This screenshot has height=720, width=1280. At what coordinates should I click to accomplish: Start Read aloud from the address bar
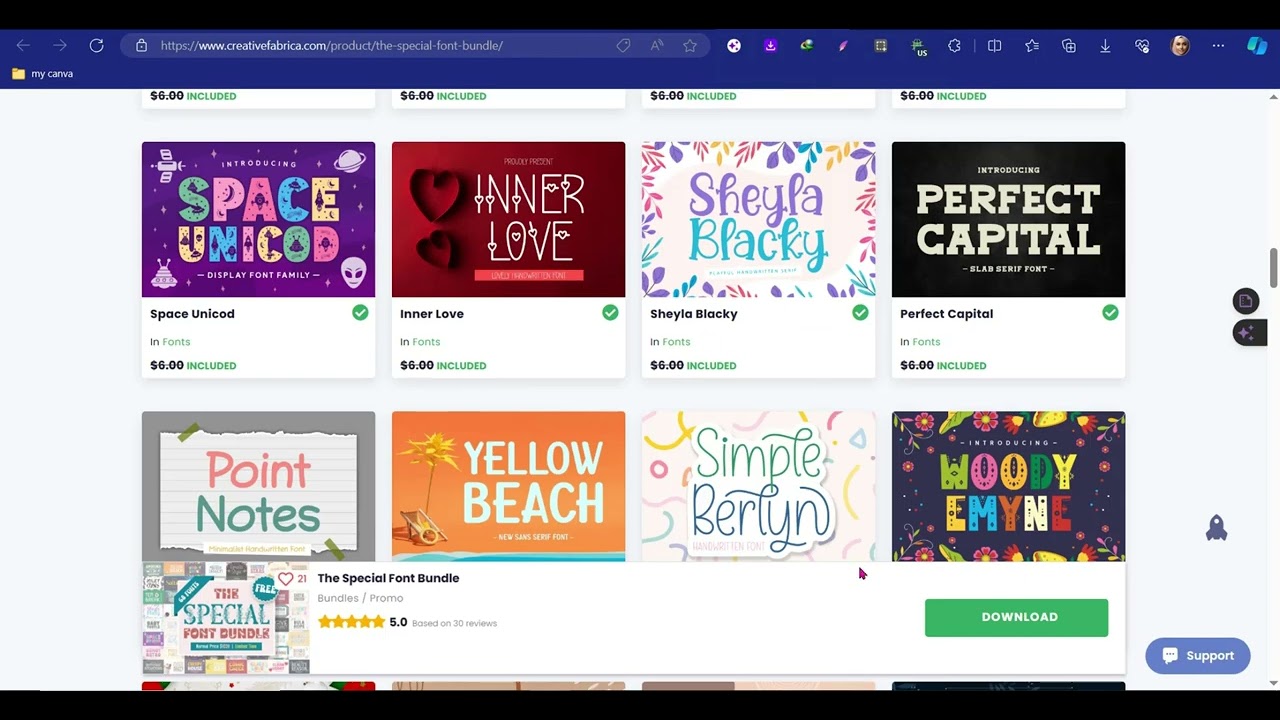(x=657, y=45)
